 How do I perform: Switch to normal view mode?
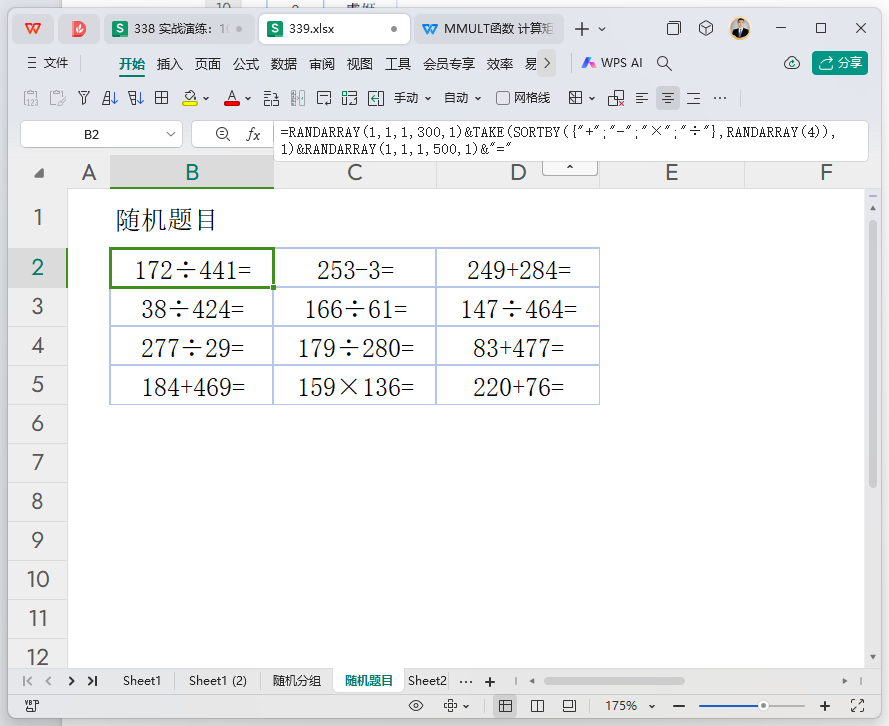[505, 706]
